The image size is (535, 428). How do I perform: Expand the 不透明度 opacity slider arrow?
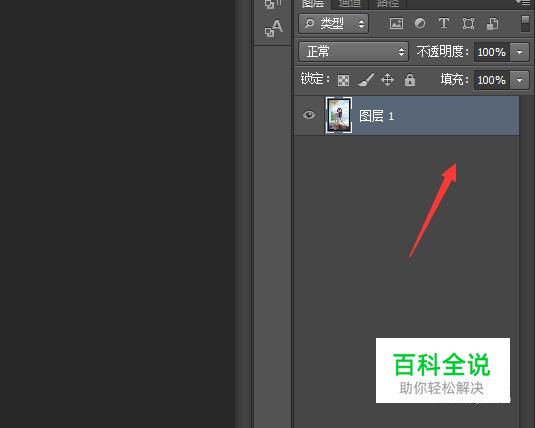pyautogui.click(x=520, y=52)
